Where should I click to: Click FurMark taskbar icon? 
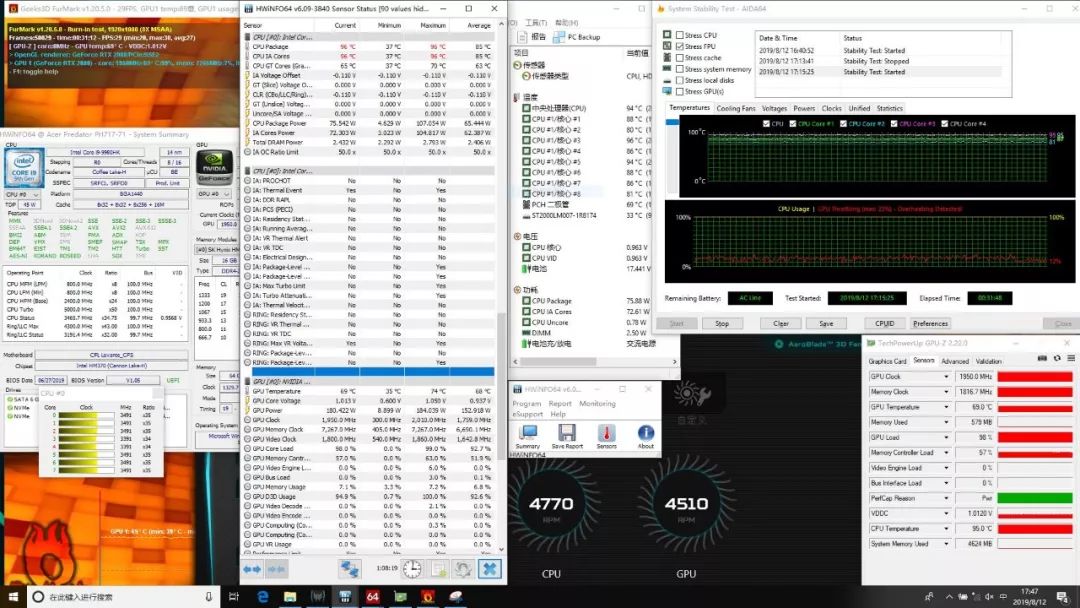[428, 596]
